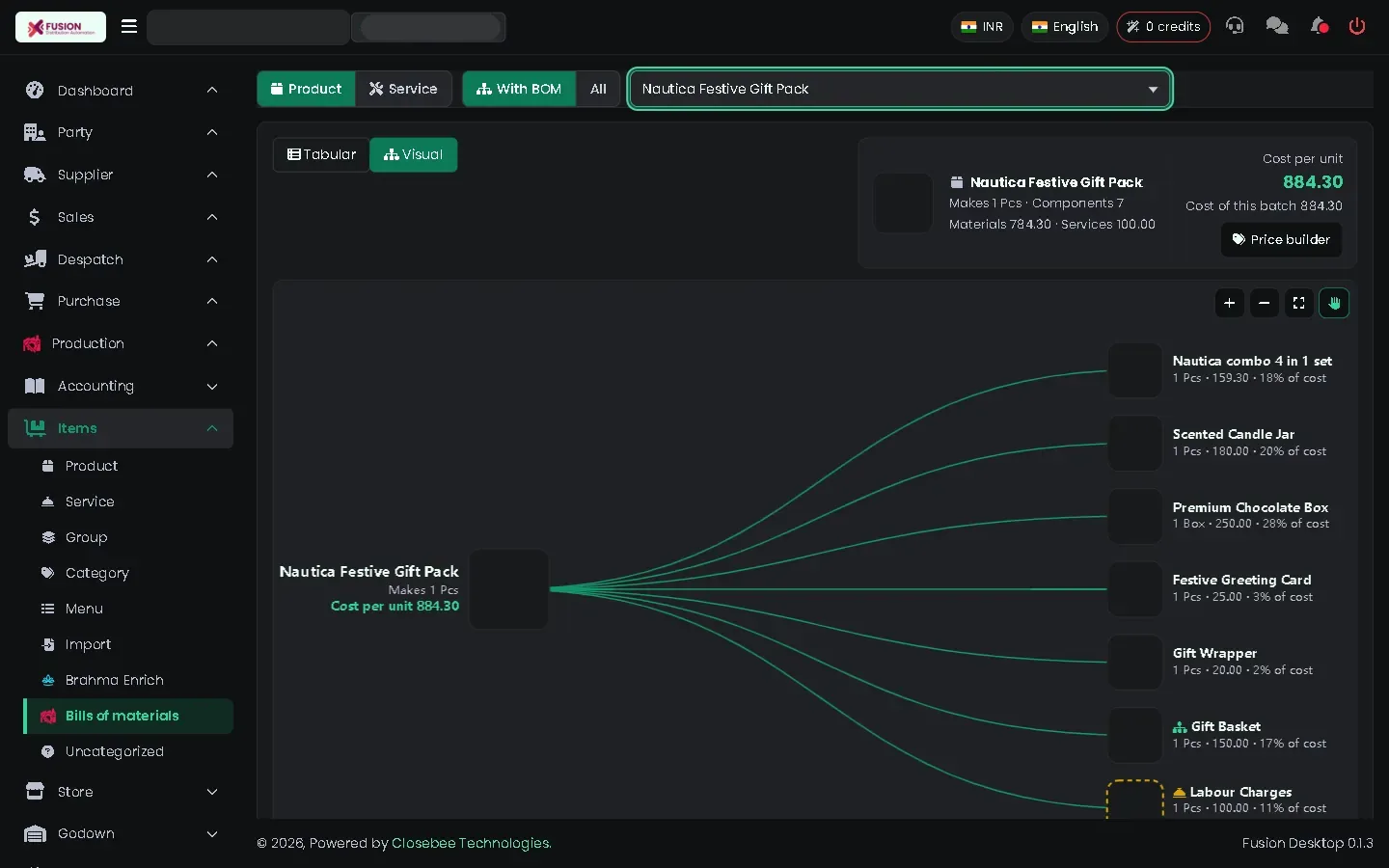Click the Price builder button
The width and height of the screenshot is (1389, 868).
[1281, 239]
